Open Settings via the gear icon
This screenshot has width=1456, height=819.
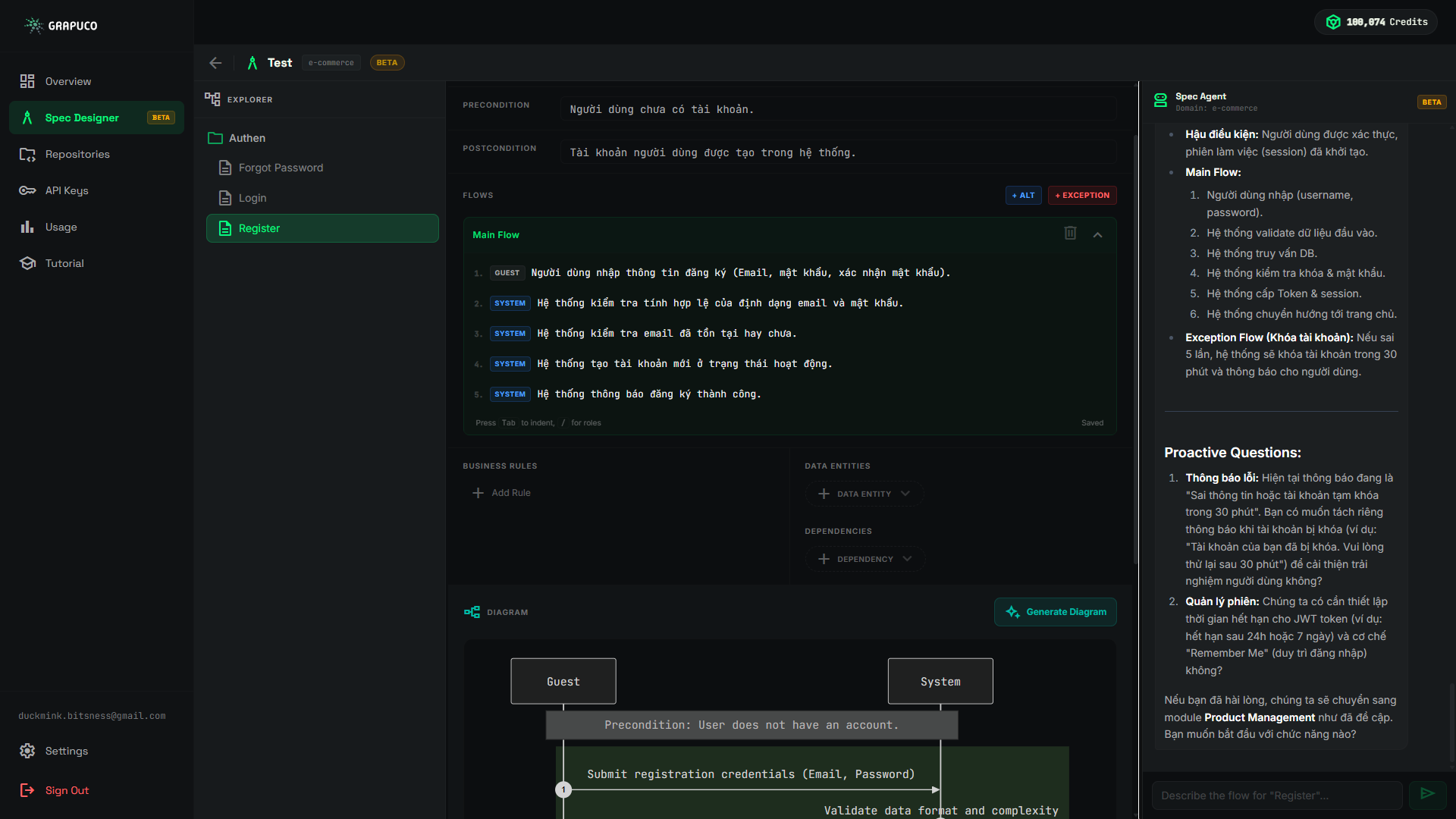(x=28, y=751)
